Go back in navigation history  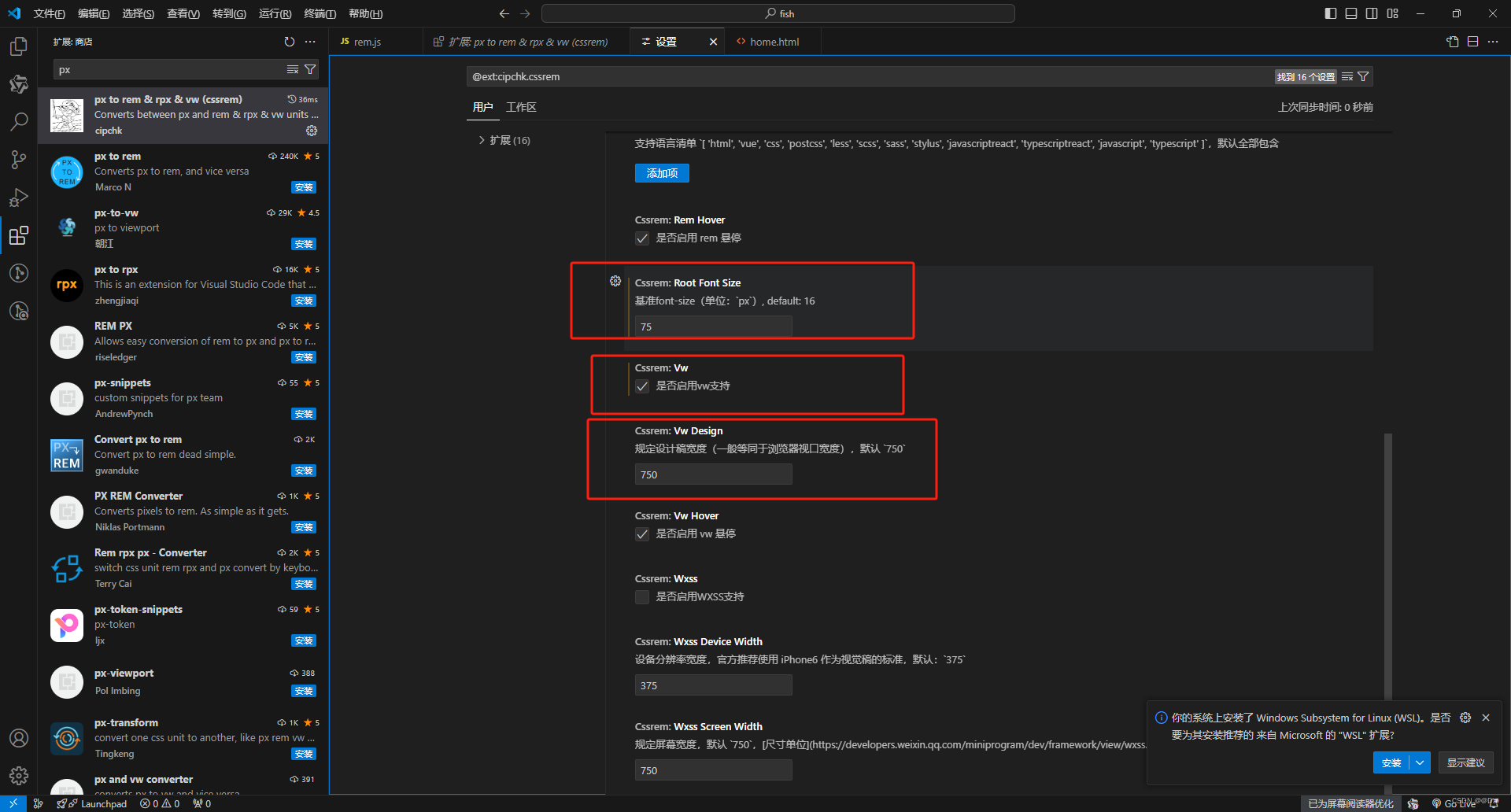[x=504, y=13]
